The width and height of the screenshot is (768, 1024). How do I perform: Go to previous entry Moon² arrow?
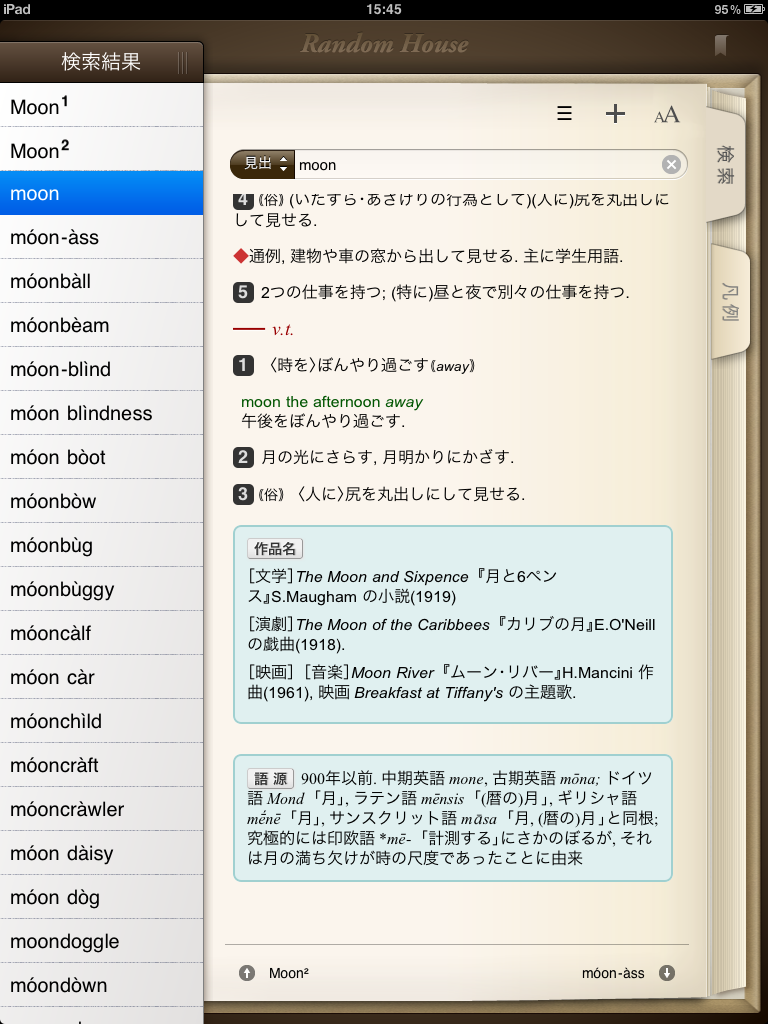pos(247,973)
